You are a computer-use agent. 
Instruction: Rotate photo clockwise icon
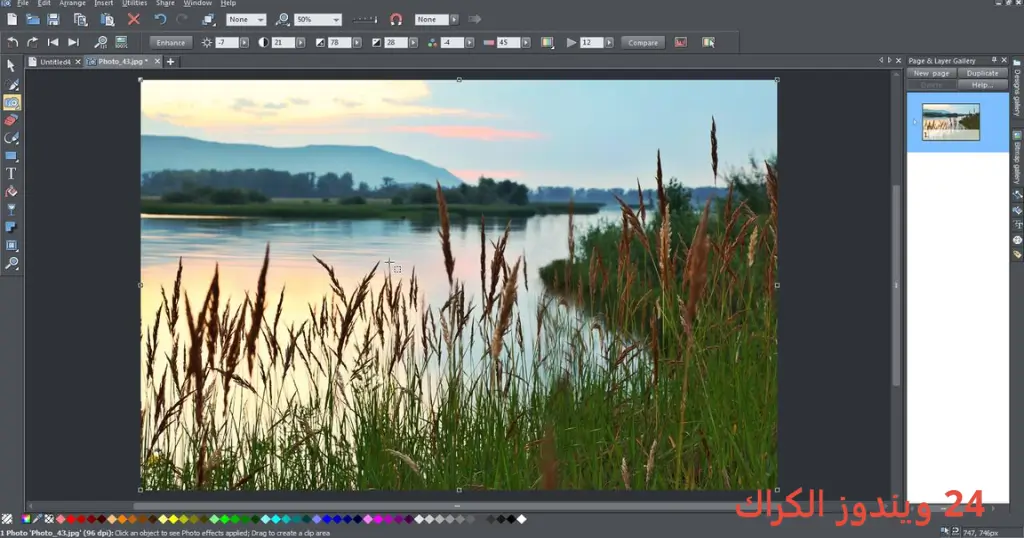pos(32,42)
